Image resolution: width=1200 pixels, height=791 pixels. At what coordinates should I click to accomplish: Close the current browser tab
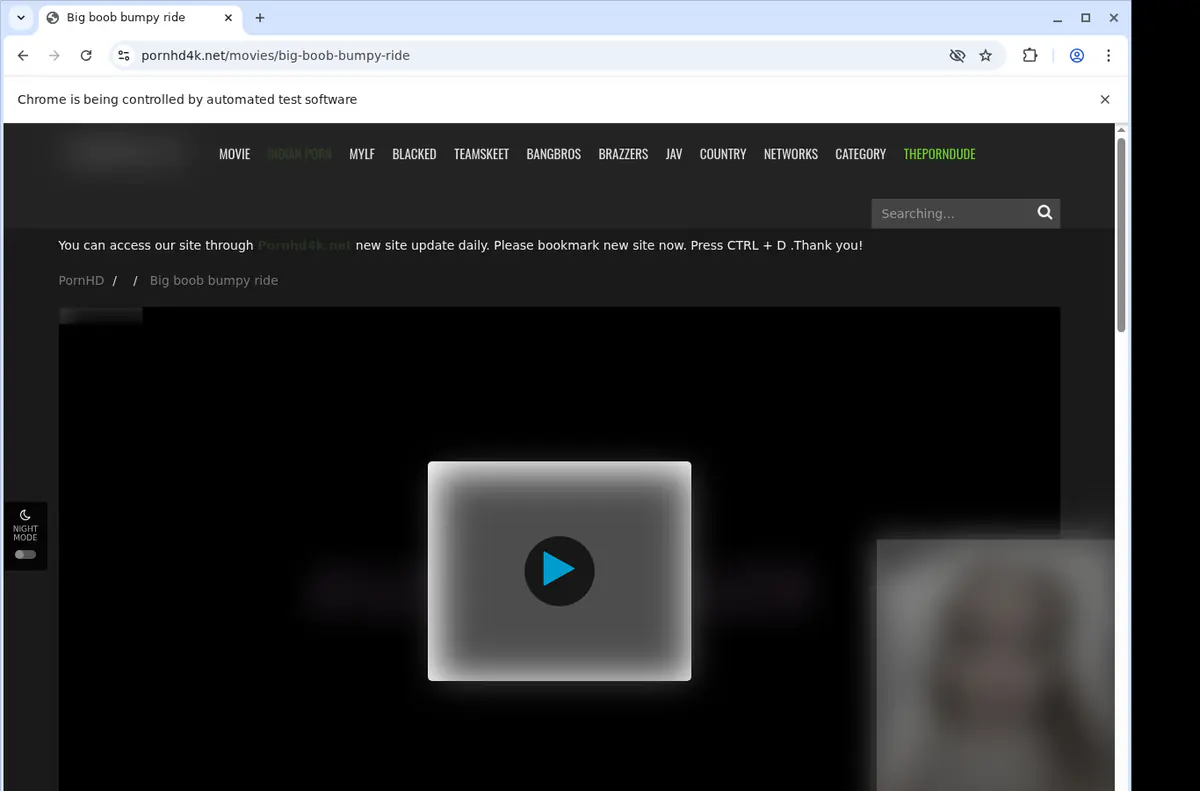tap(227, 18)
